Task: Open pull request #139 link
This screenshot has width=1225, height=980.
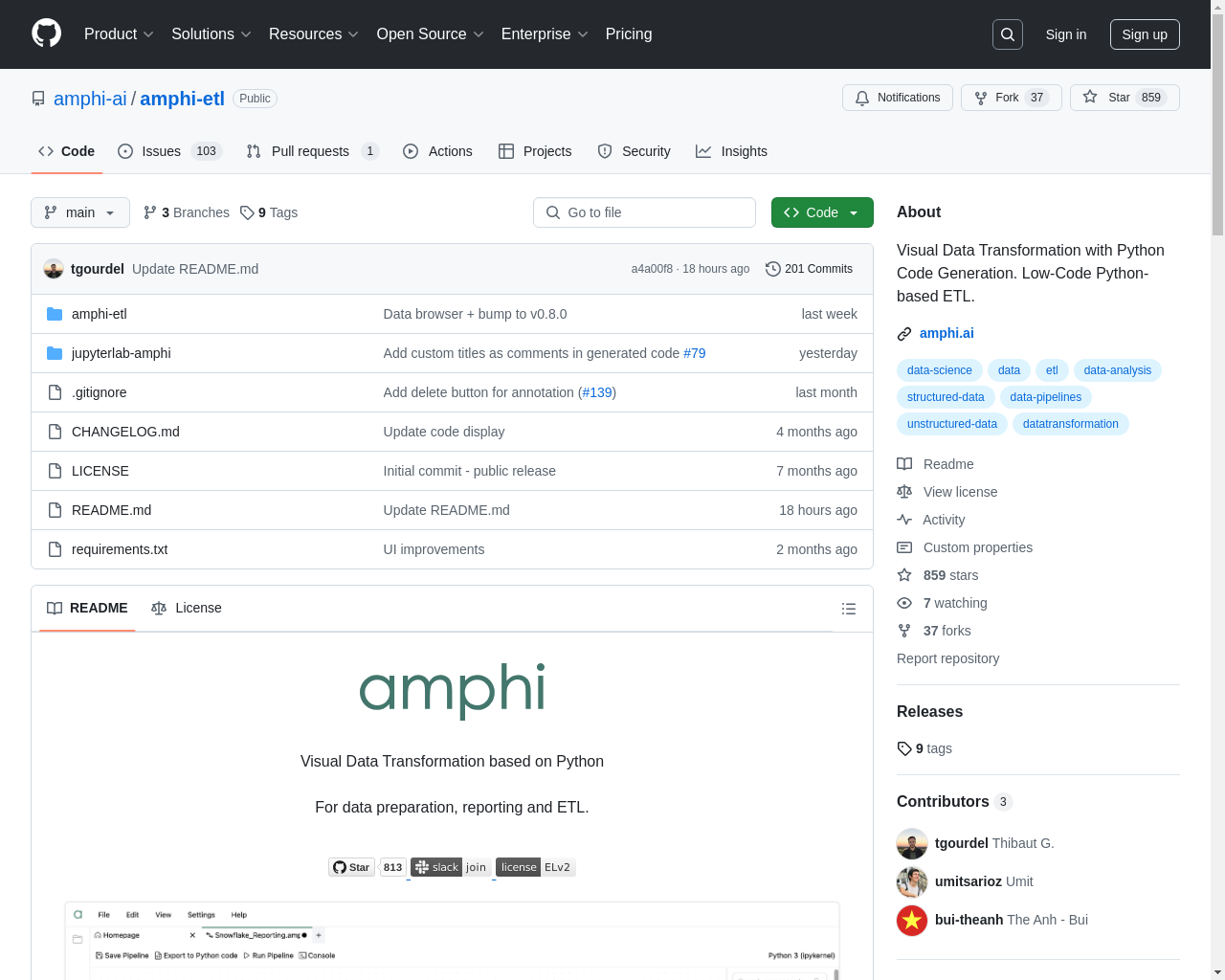Action: (597, 392)
